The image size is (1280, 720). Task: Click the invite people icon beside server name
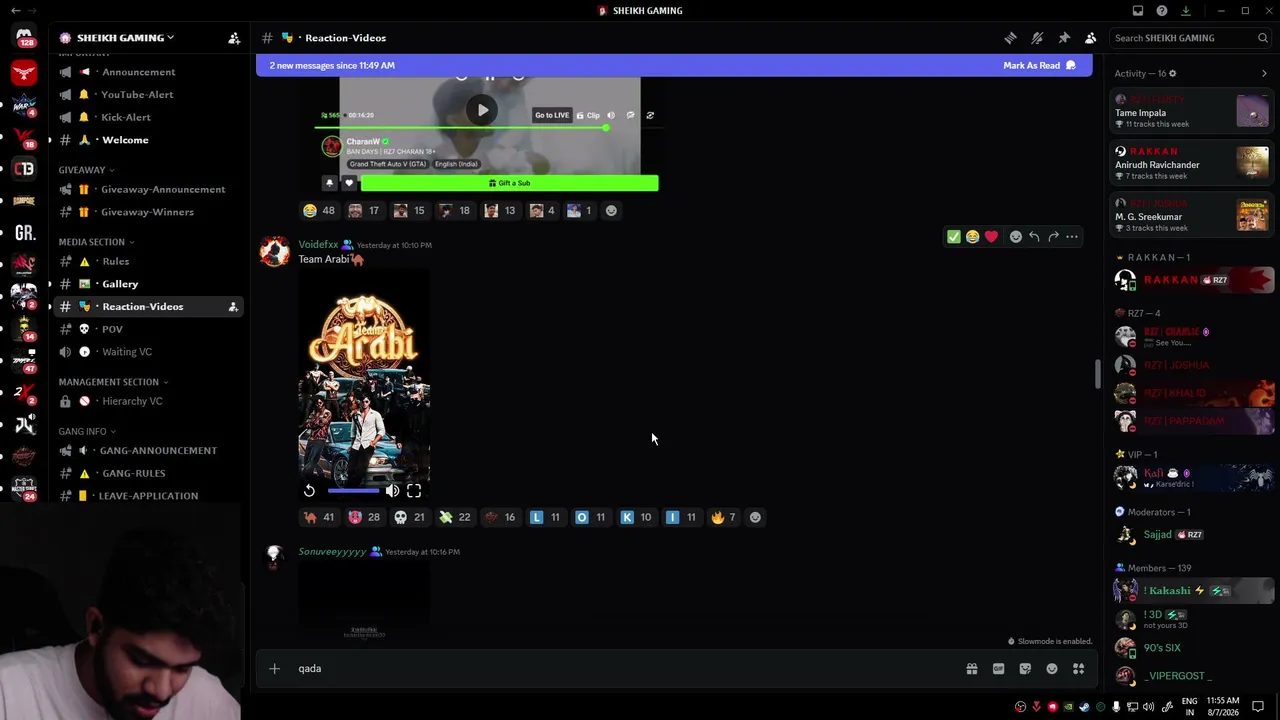[234, 38]
